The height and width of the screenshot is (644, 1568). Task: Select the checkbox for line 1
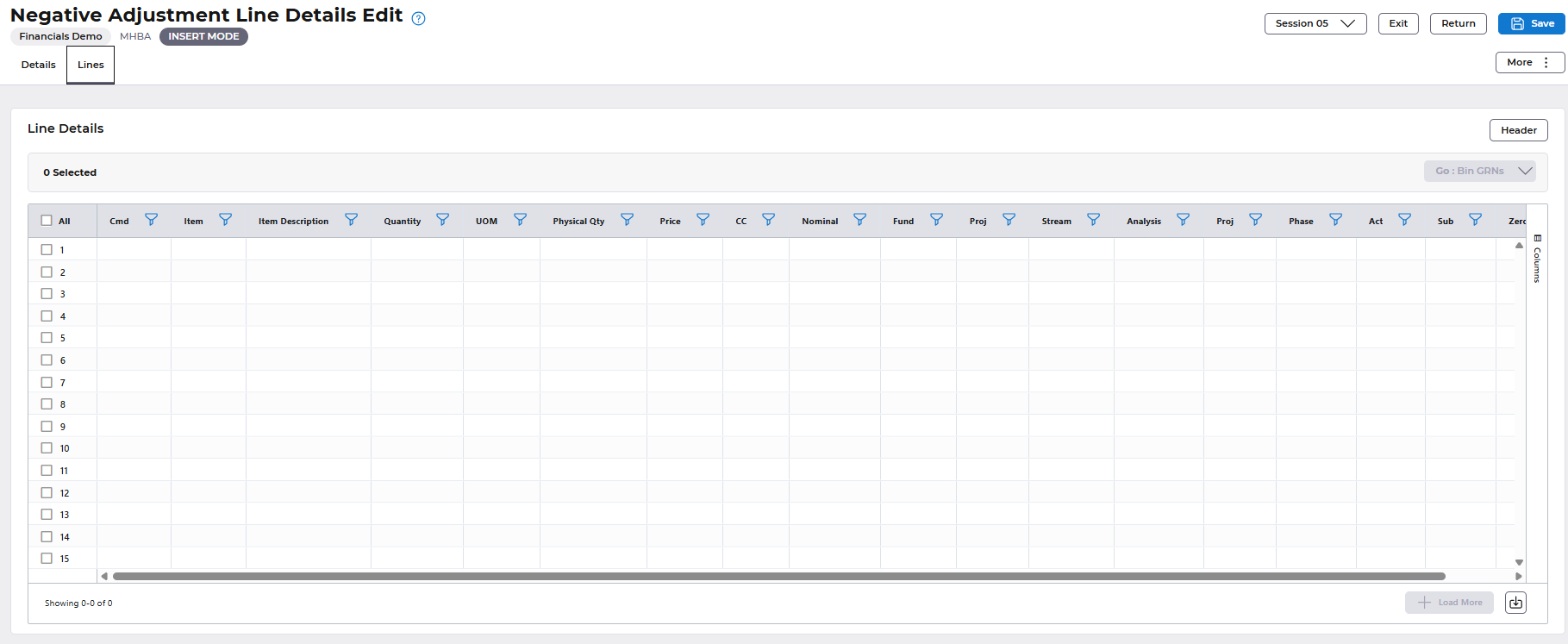click(47, 249)
